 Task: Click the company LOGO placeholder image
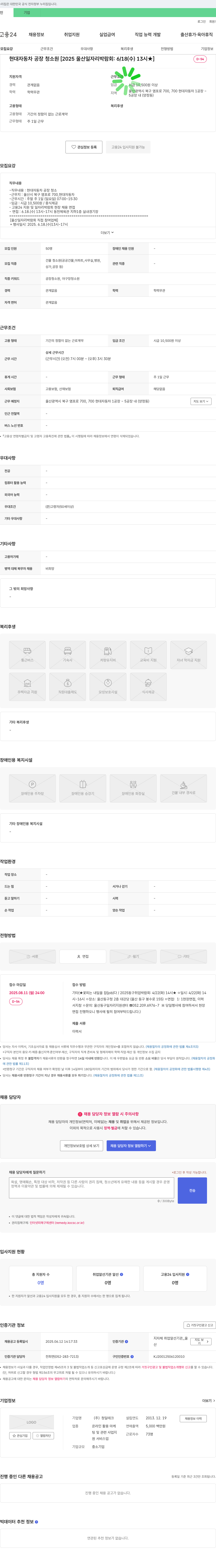click(x=32, y=1422)
